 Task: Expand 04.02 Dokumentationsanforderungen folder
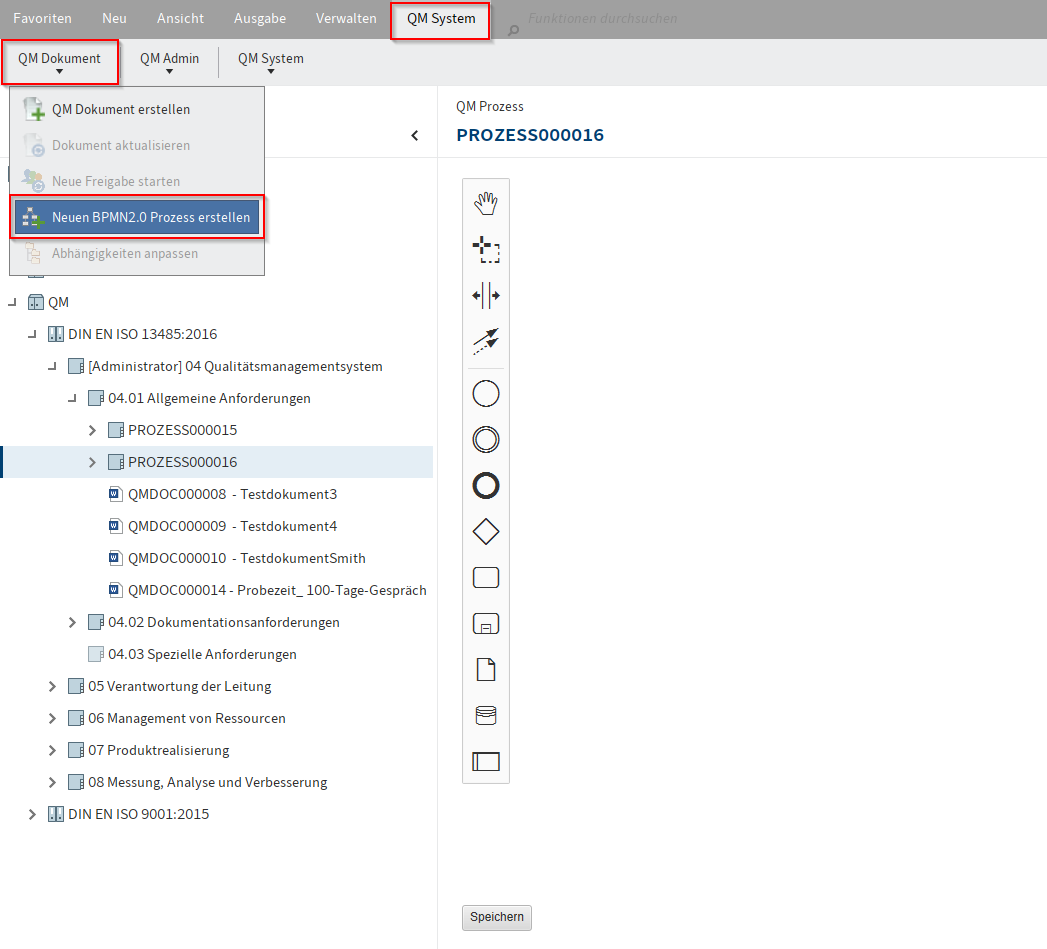click(72, 622)
